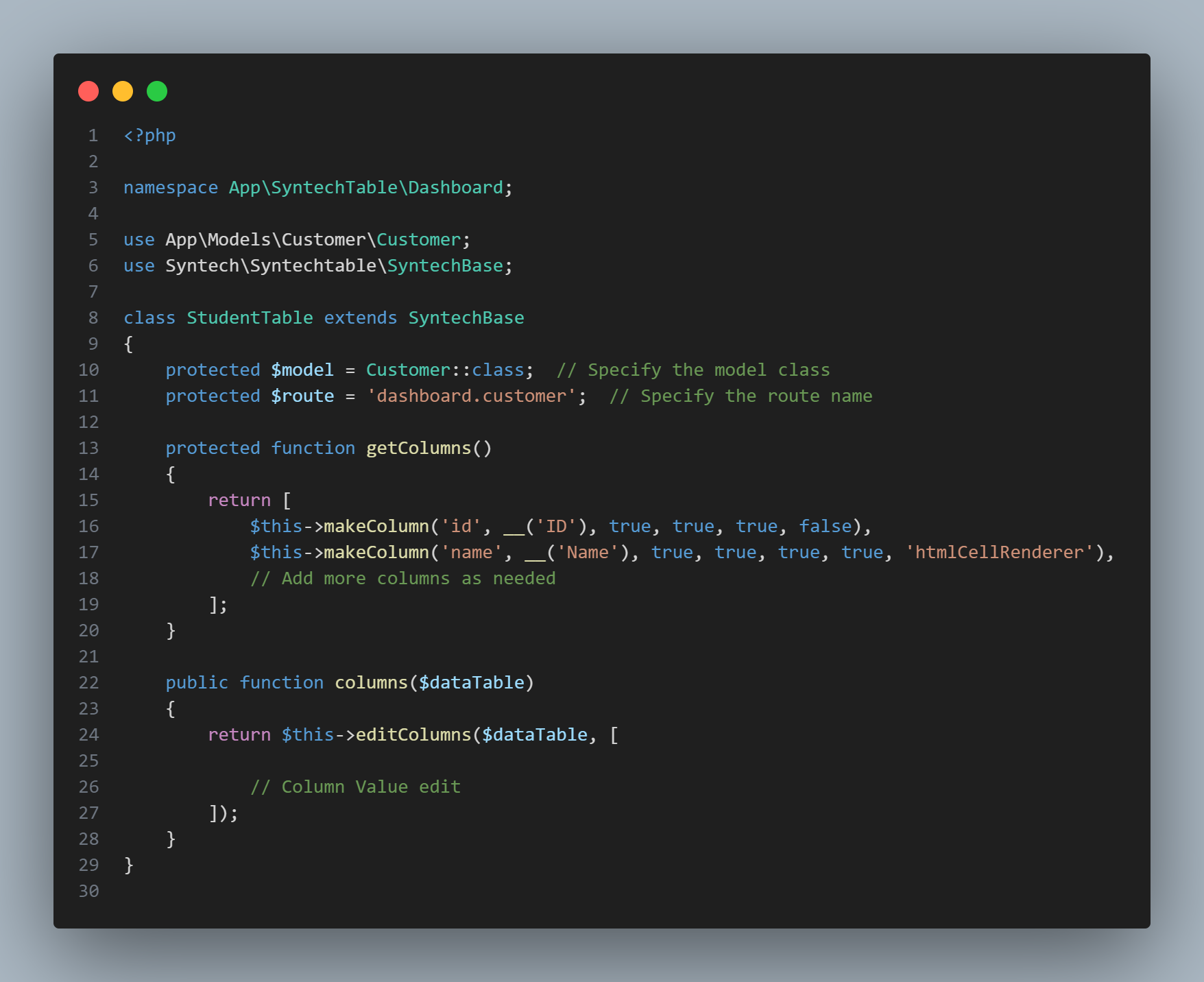Screen dimensions: 1204x982
Task: Click the 'Add more columns as needed' comment
Action: pyautogui.click(x=402, y=579)
